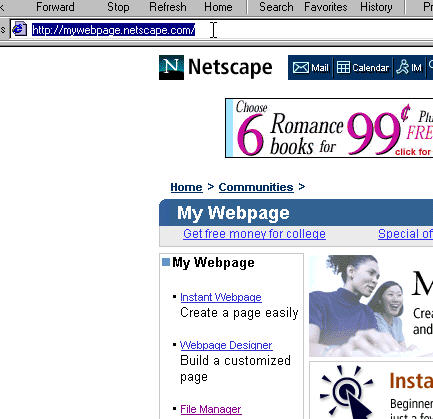The width and height of the screenshot is (433, 419).
Task: Click the Forward toolbar button
Action: tap(55, 7)
